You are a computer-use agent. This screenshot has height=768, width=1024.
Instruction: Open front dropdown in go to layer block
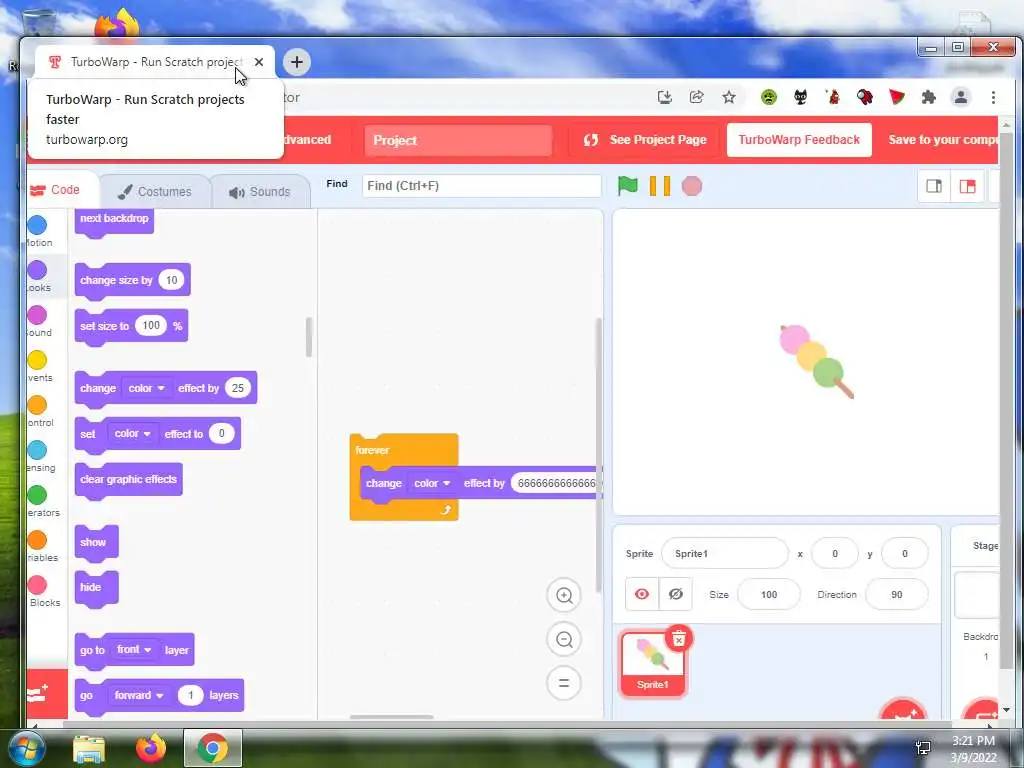[134, 650]
